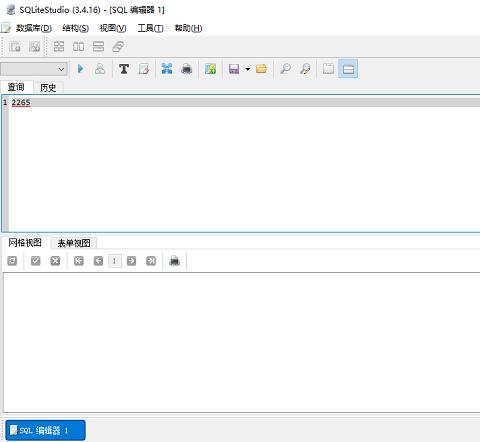Click the next page arrow in grid toolbar

(x=131, y=261)
